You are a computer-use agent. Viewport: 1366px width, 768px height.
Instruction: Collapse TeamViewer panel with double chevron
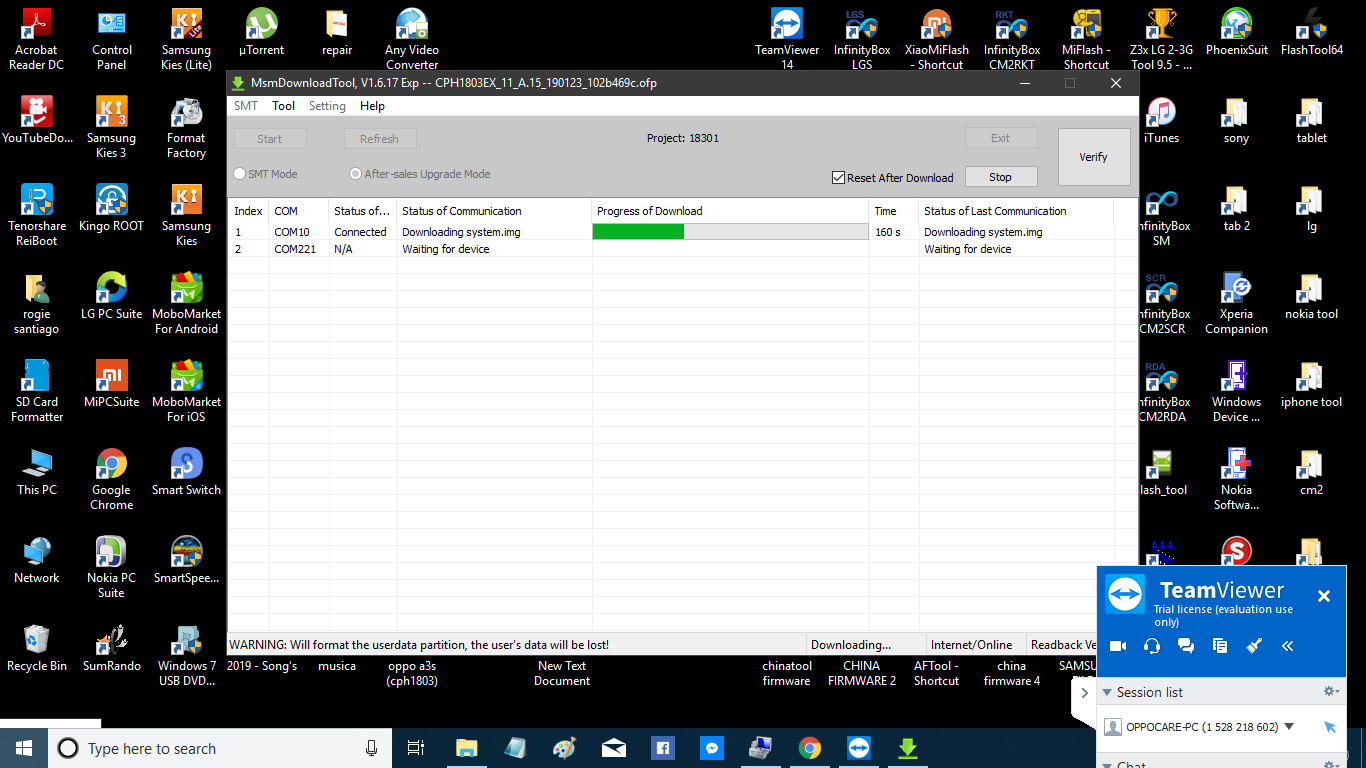coord(1288,646)
